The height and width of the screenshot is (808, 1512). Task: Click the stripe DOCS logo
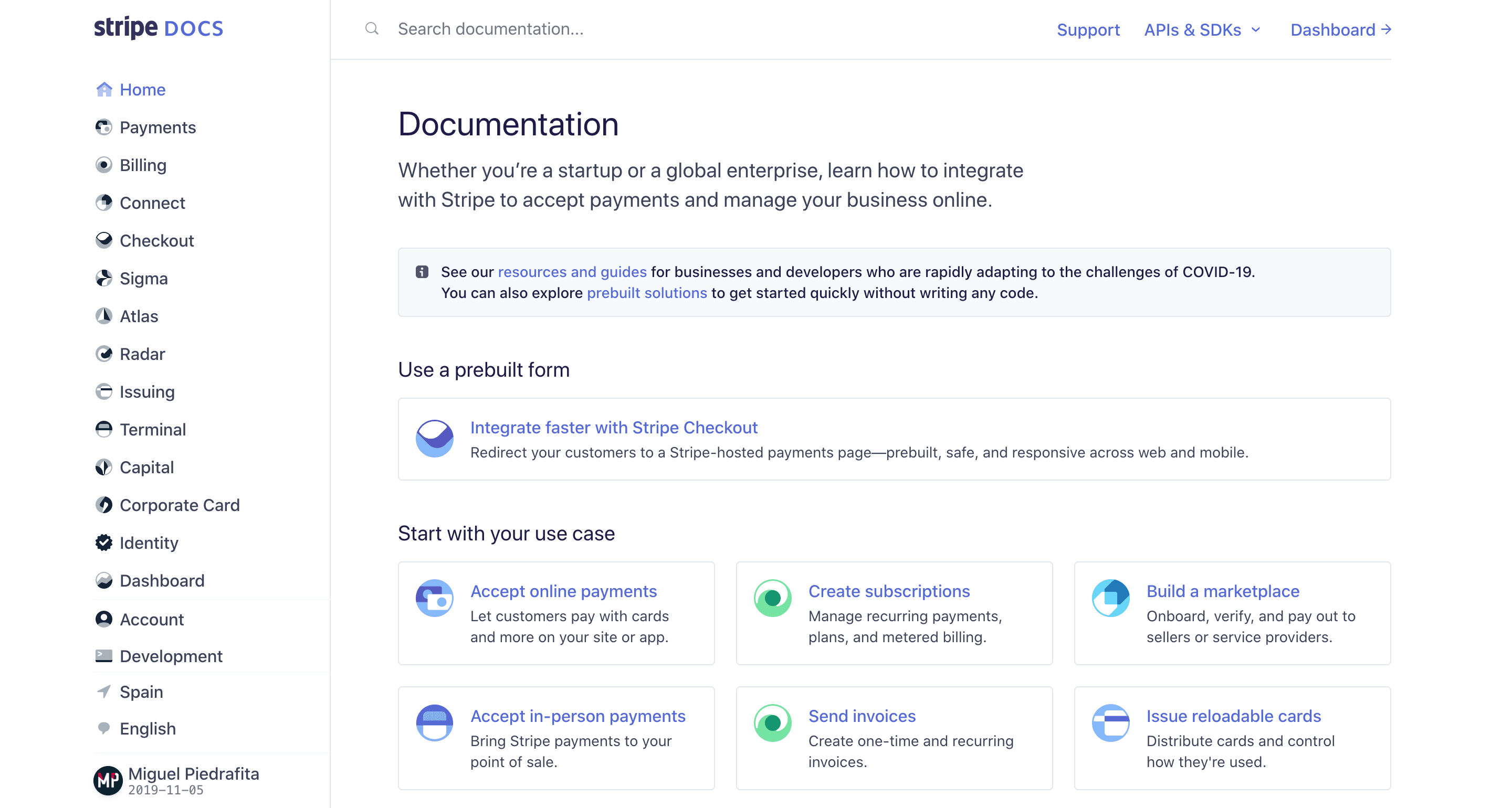(x=159, y=28)
